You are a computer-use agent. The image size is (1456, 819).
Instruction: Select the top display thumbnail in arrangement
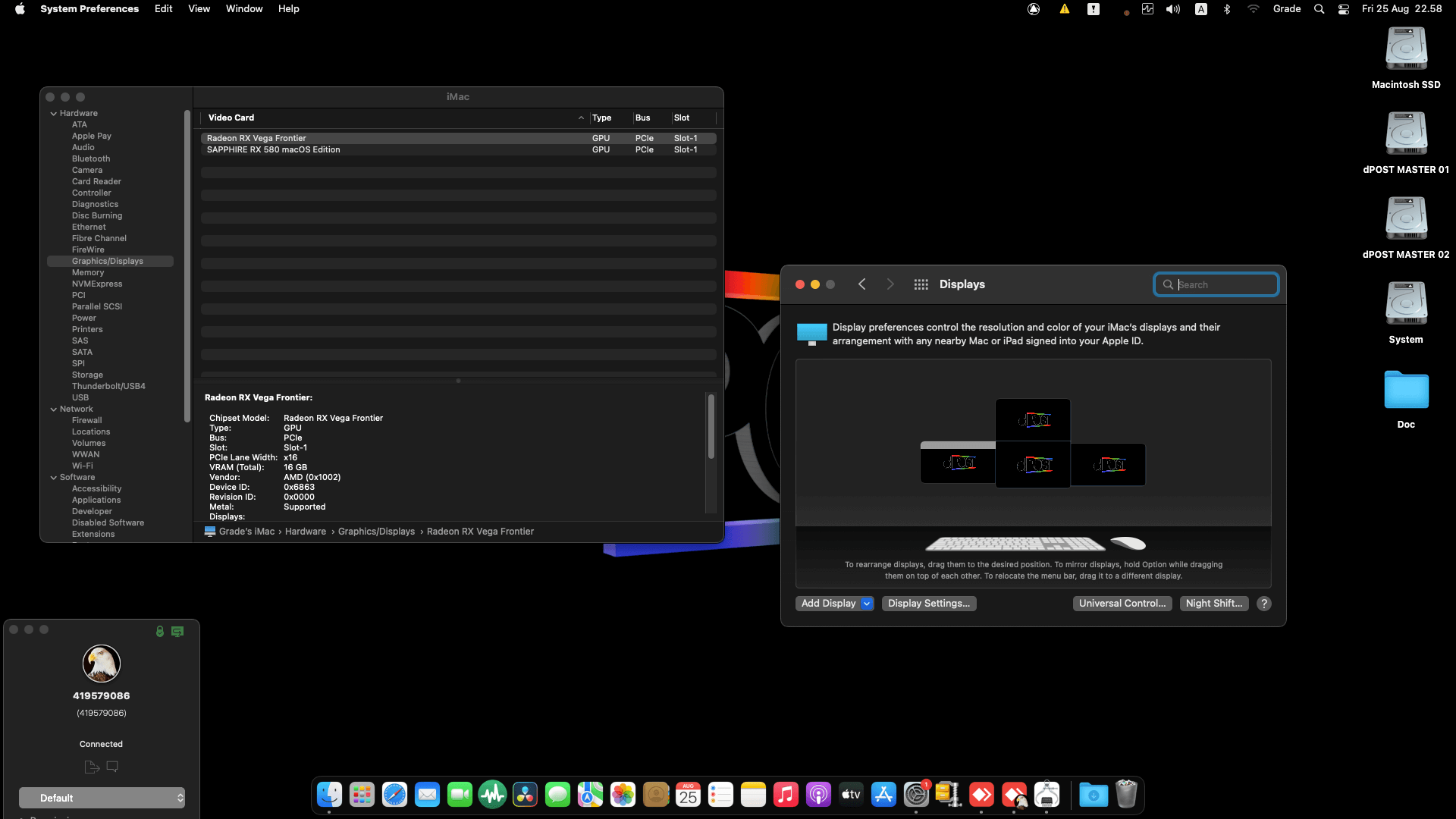tap(1033, 419)
